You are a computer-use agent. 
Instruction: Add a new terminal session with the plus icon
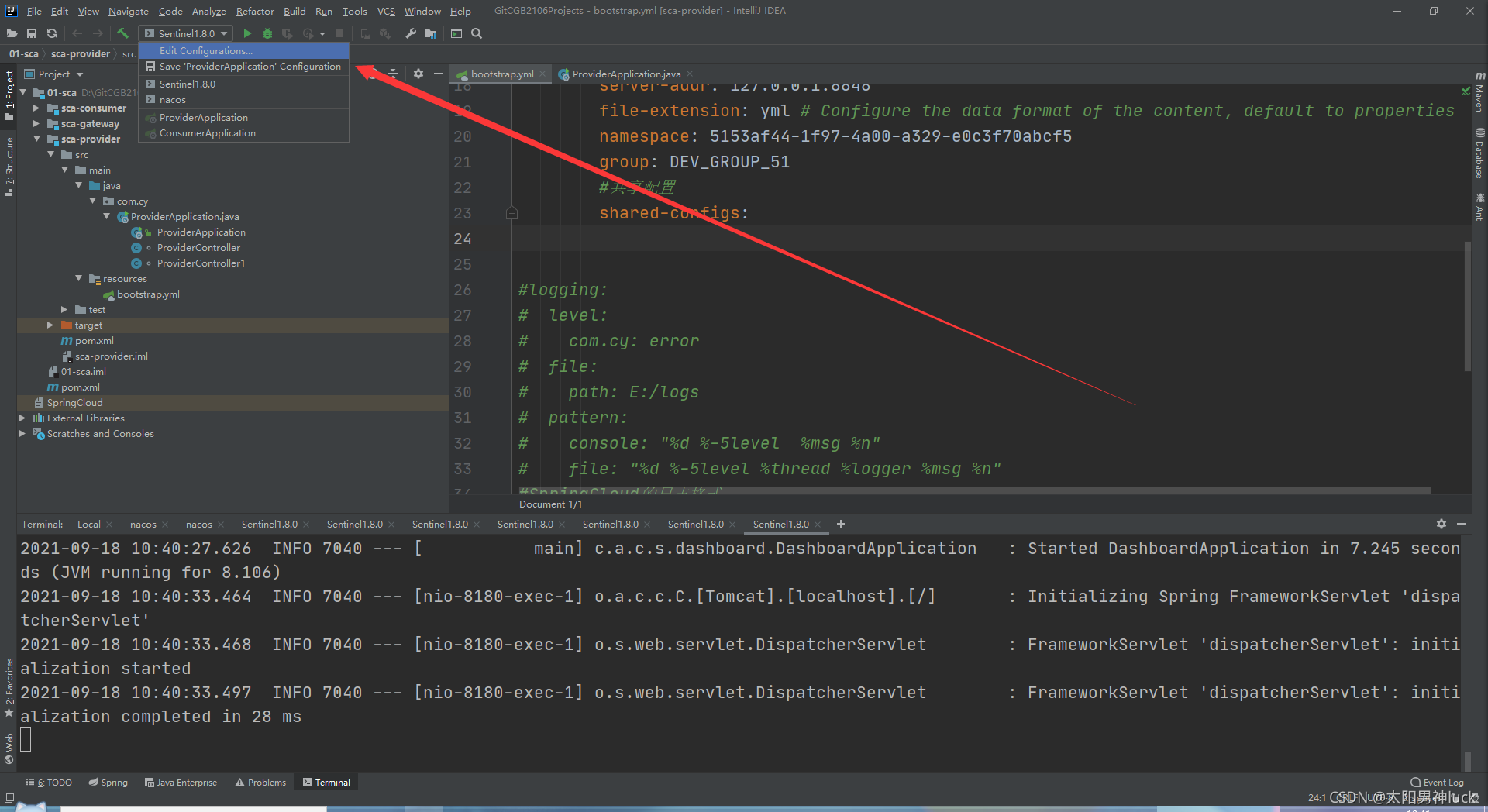click(x=841, y=524)
